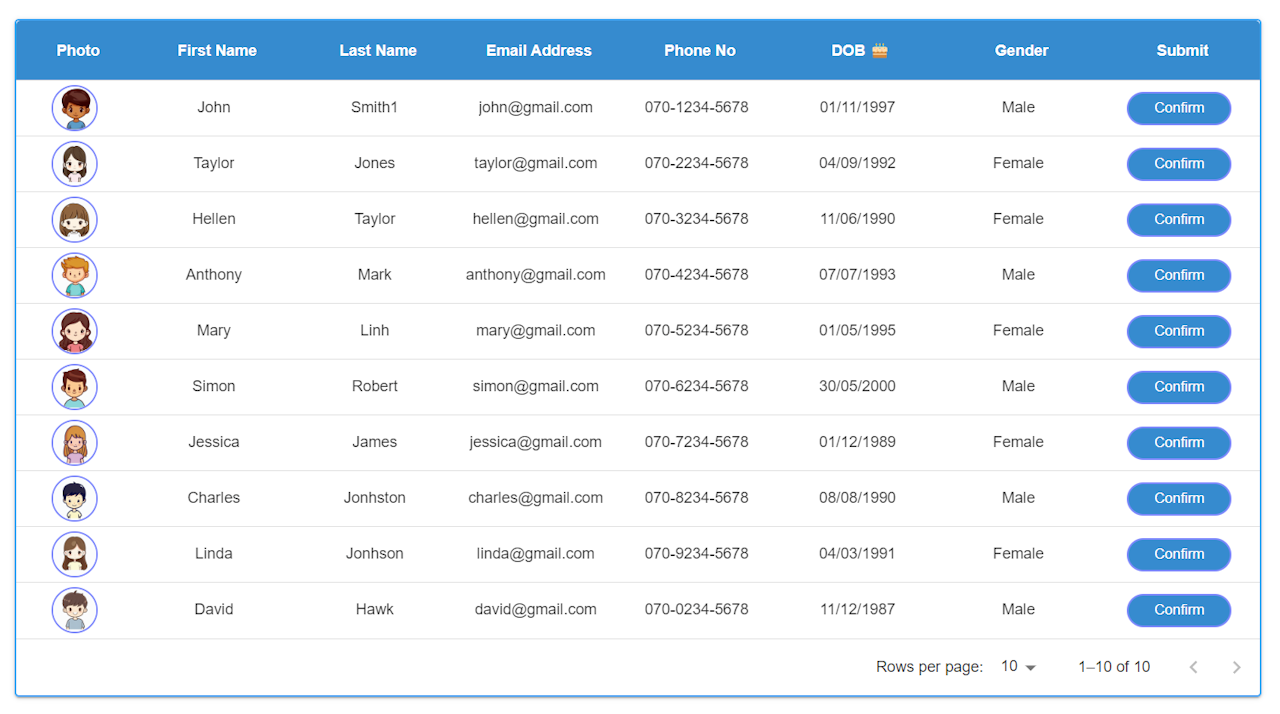1280x714 pixels.
Task: Confirm the row for Jessica James
Action: coord(1179,443)
